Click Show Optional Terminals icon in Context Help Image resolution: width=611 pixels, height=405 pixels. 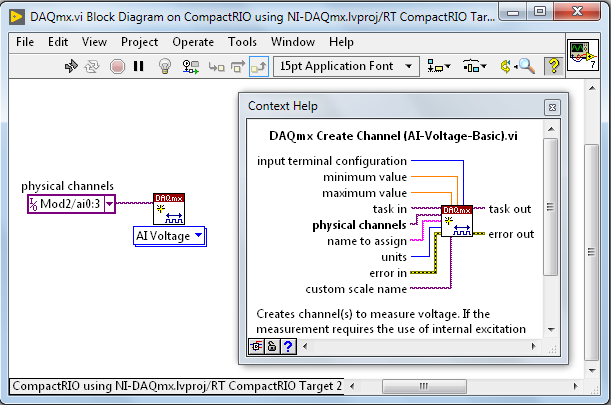click(x=257, y=346)
